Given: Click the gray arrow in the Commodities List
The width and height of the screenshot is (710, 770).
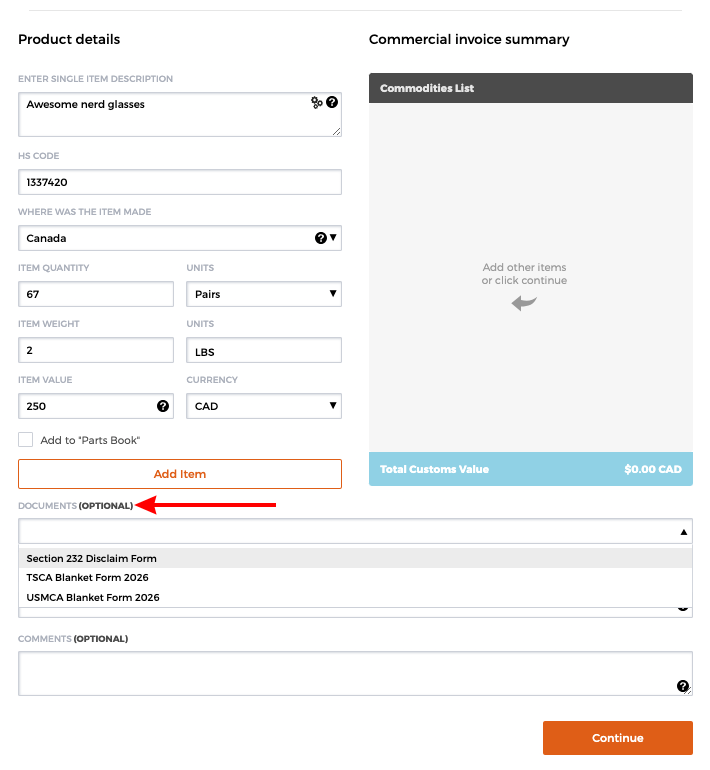Looking at the screenshot, I should point(524,303).
